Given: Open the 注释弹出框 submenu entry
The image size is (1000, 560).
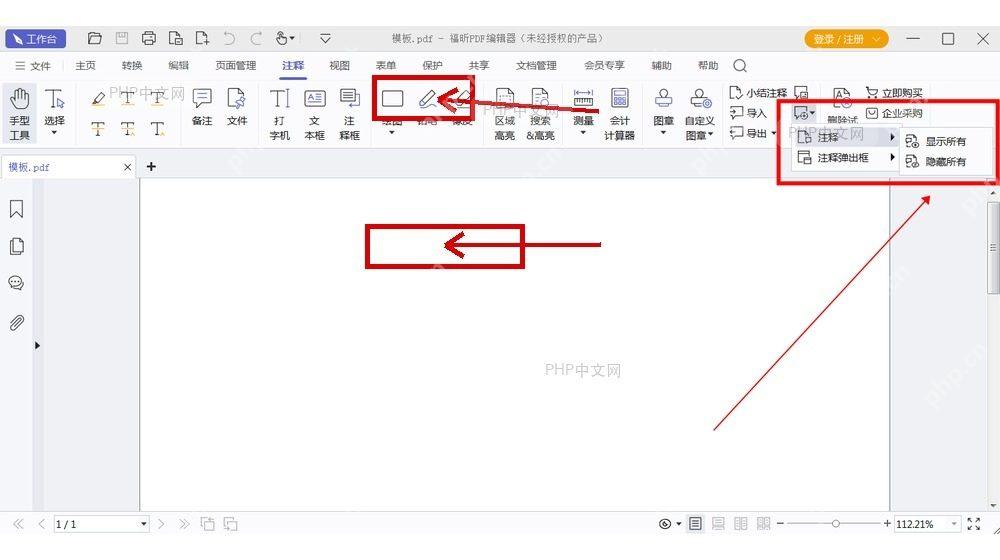Looking at the screenshot, I should pos(846,158).
